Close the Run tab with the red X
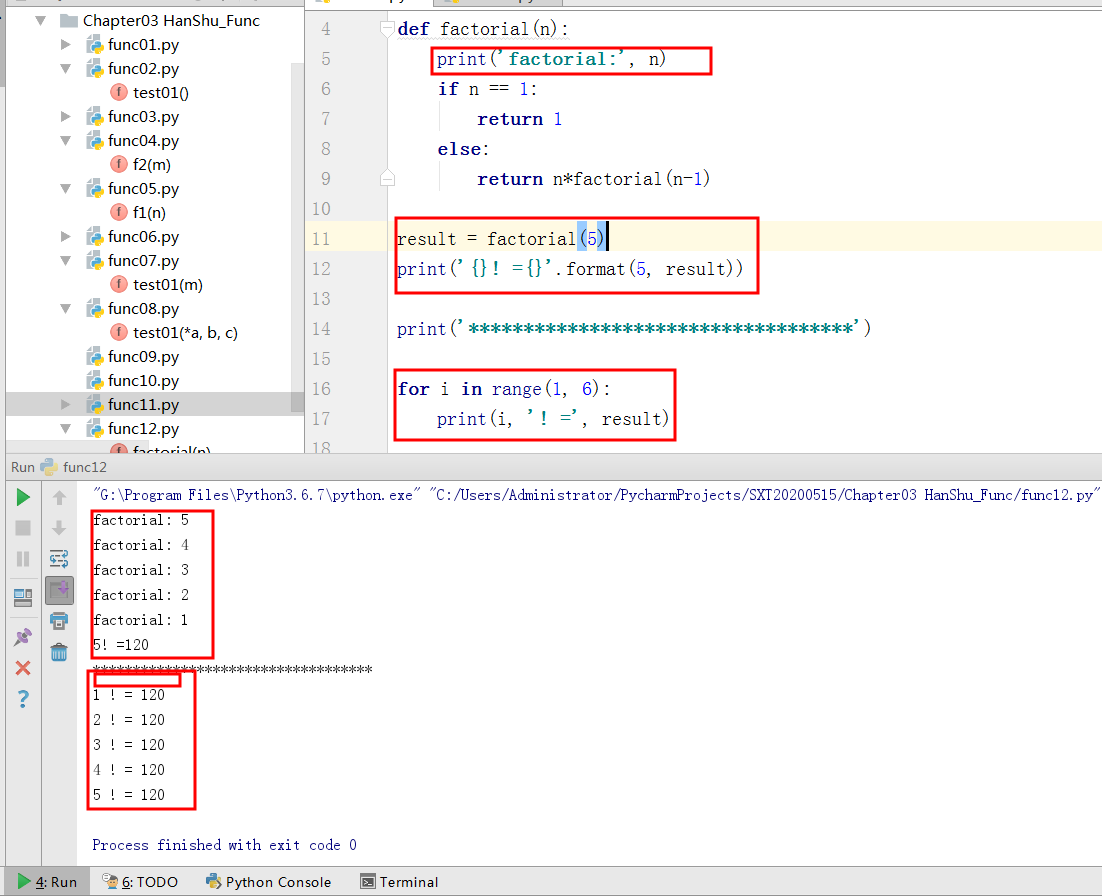The image size is (1102, 896). point(22,668)
